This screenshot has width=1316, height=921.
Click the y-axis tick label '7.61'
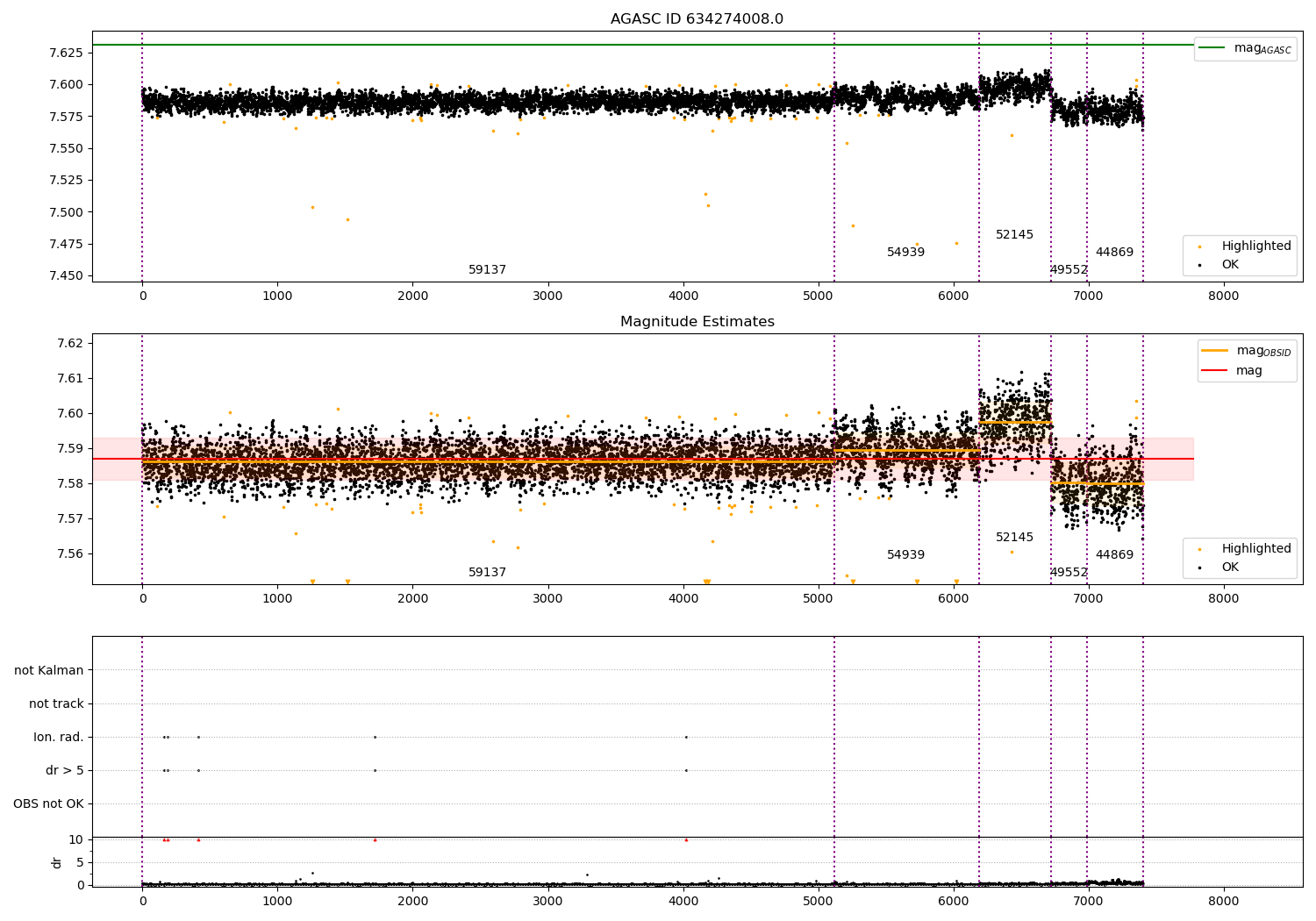[x=70, y=378]
